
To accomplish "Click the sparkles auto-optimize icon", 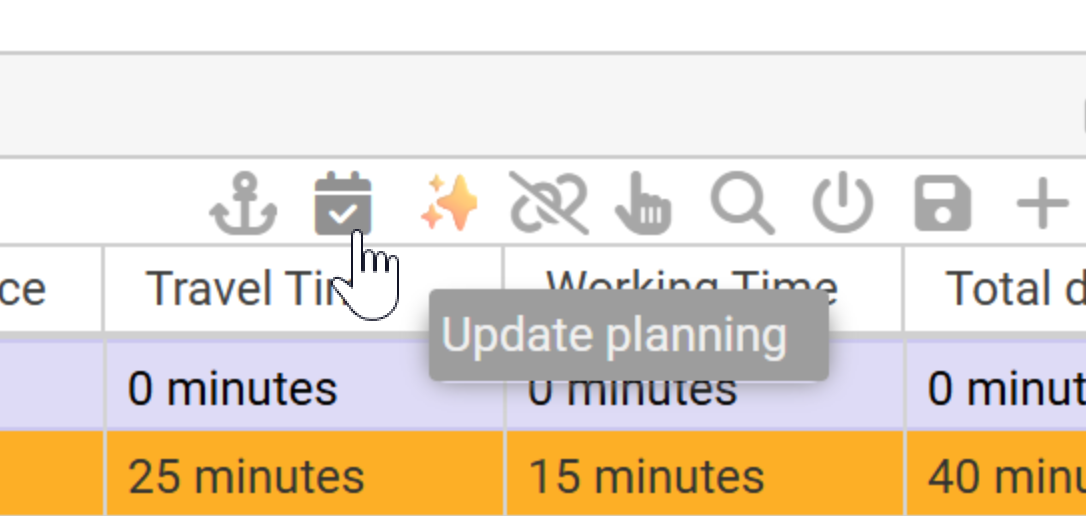I will (x=449, y=203).
